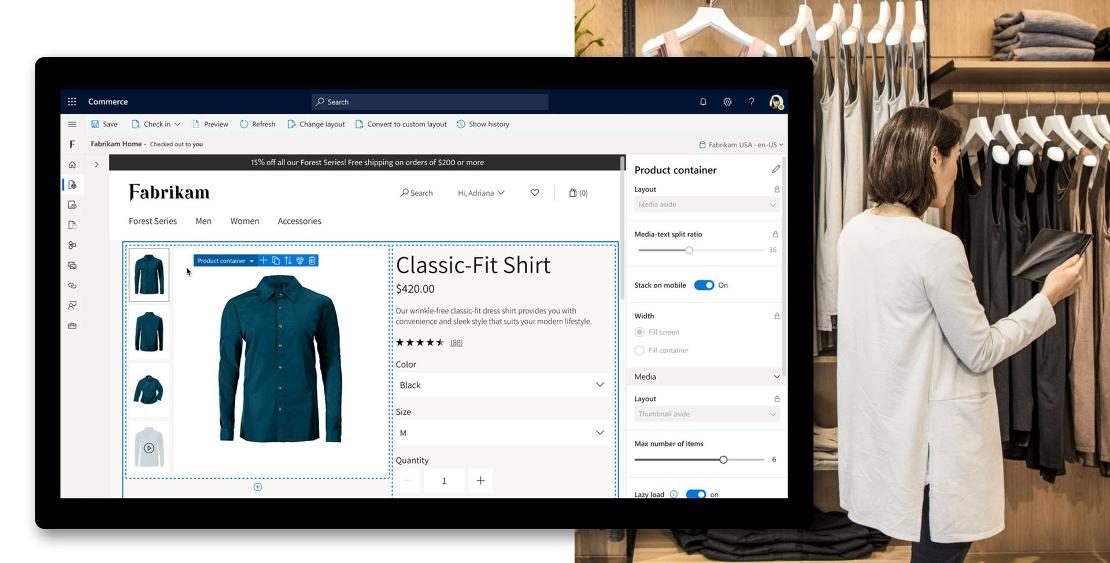Open the Check in dropdown

coord(156,124)
